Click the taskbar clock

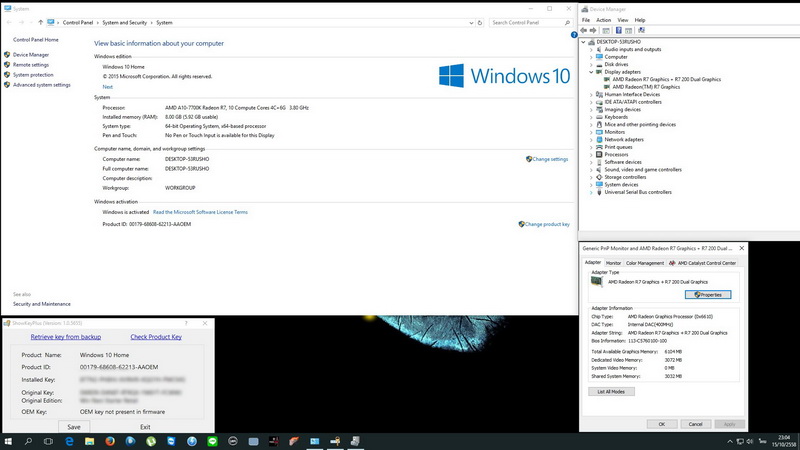(784, 441)
